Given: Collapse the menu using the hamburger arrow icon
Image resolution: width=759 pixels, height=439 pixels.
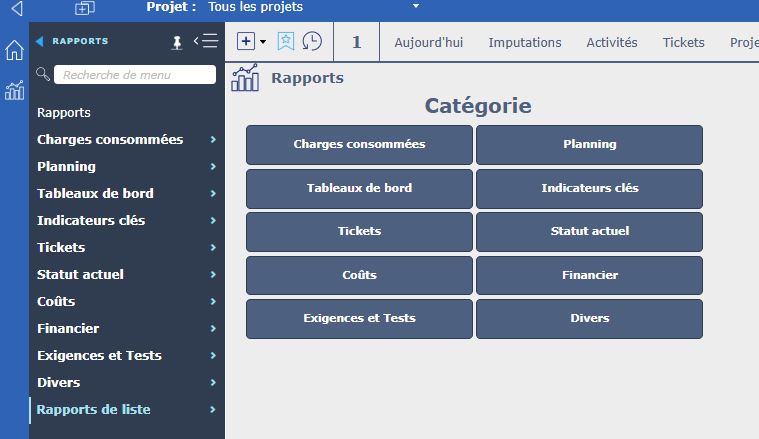Looking at the screenshot, I should click(x=205, y=41).
